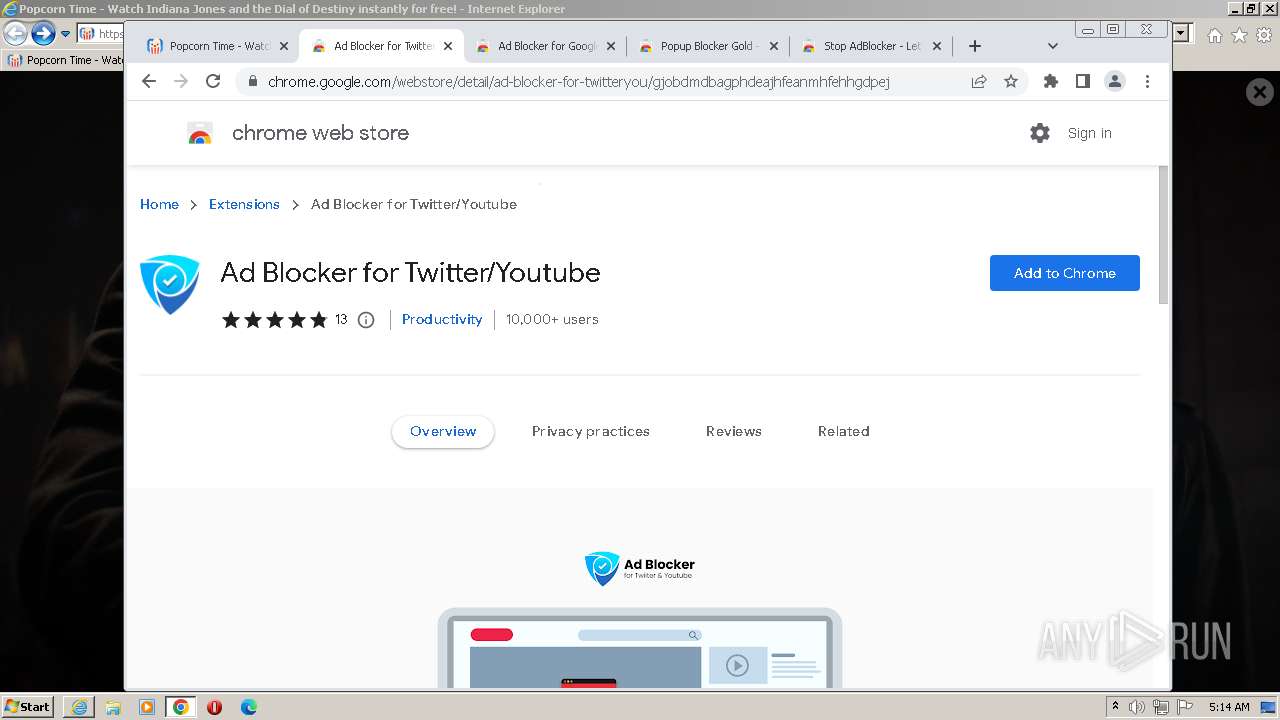Close the Ad Blocker for Twitter tab
Screen dimensions: 1280x720
[448, 46]
